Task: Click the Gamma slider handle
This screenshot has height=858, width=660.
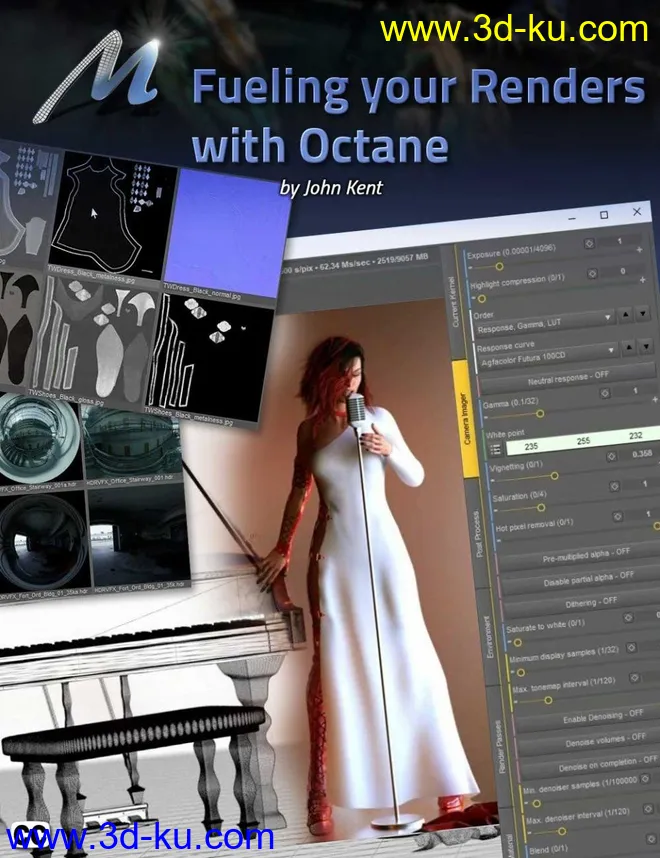Action: pos(540,414)
